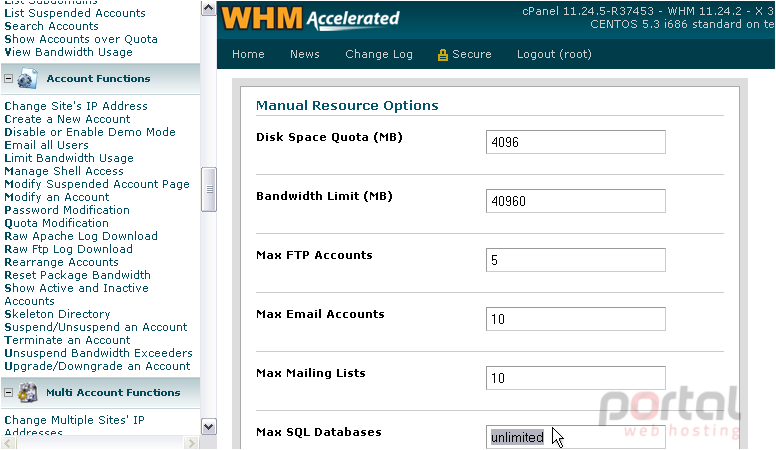
Task: Open Show Accounts over Quota link
Action: 81,39
